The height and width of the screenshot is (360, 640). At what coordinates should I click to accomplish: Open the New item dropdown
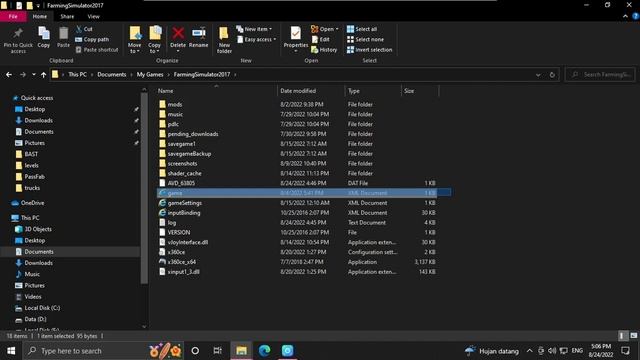[254, 29]
